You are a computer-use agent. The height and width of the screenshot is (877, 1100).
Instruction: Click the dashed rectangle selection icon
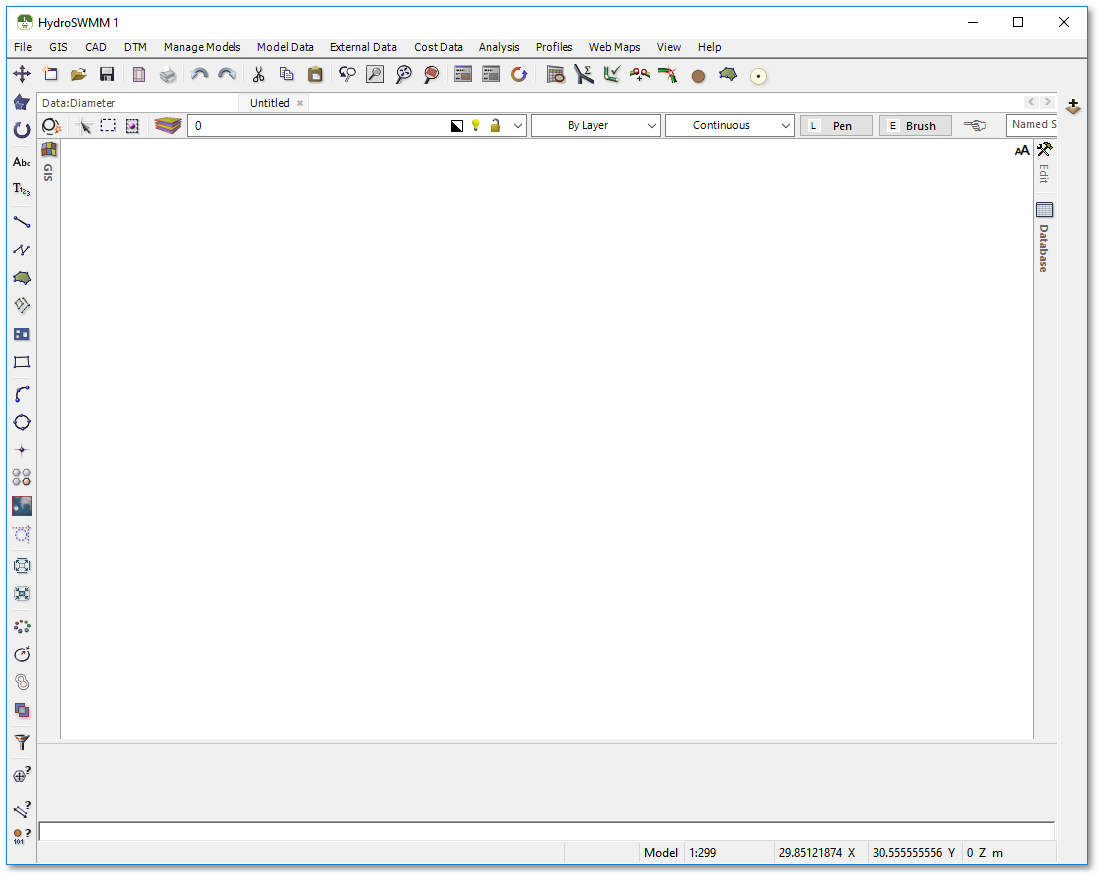click(108, 126)
